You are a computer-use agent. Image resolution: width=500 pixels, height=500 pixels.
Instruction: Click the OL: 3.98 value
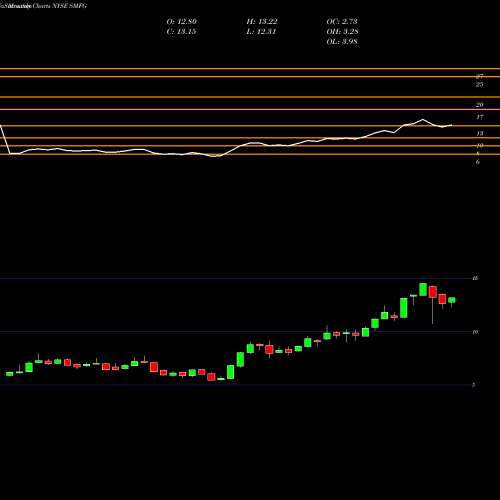[x=342, y=42]
